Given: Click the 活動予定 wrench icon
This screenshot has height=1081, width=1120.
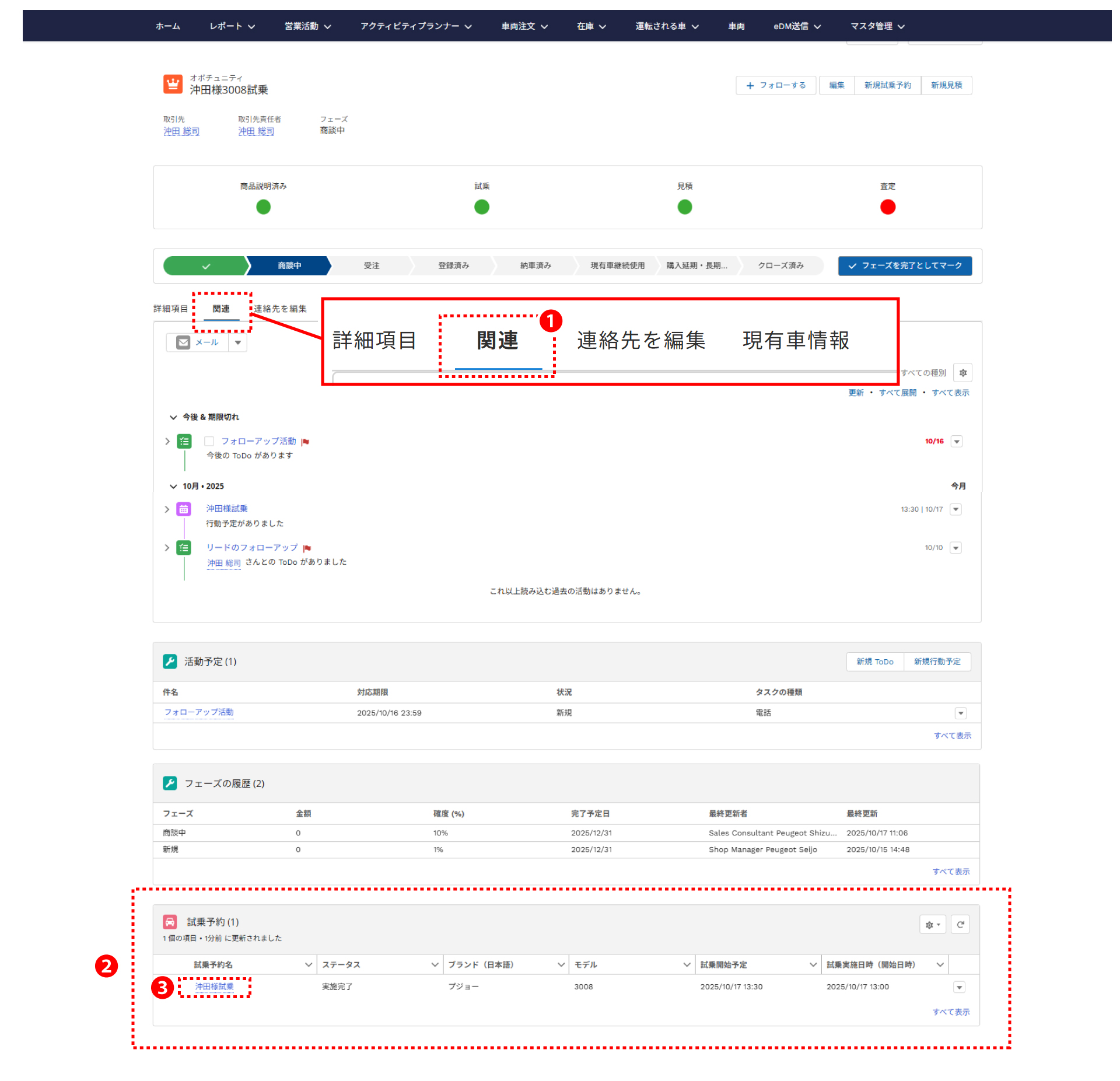Looking at the screenshot, I should pos(170,661).
